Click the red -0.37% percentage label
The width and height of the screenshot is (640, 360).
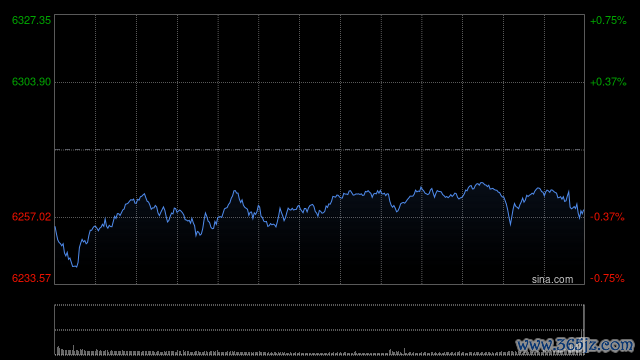pyautogui.click(x=607, y=217)
